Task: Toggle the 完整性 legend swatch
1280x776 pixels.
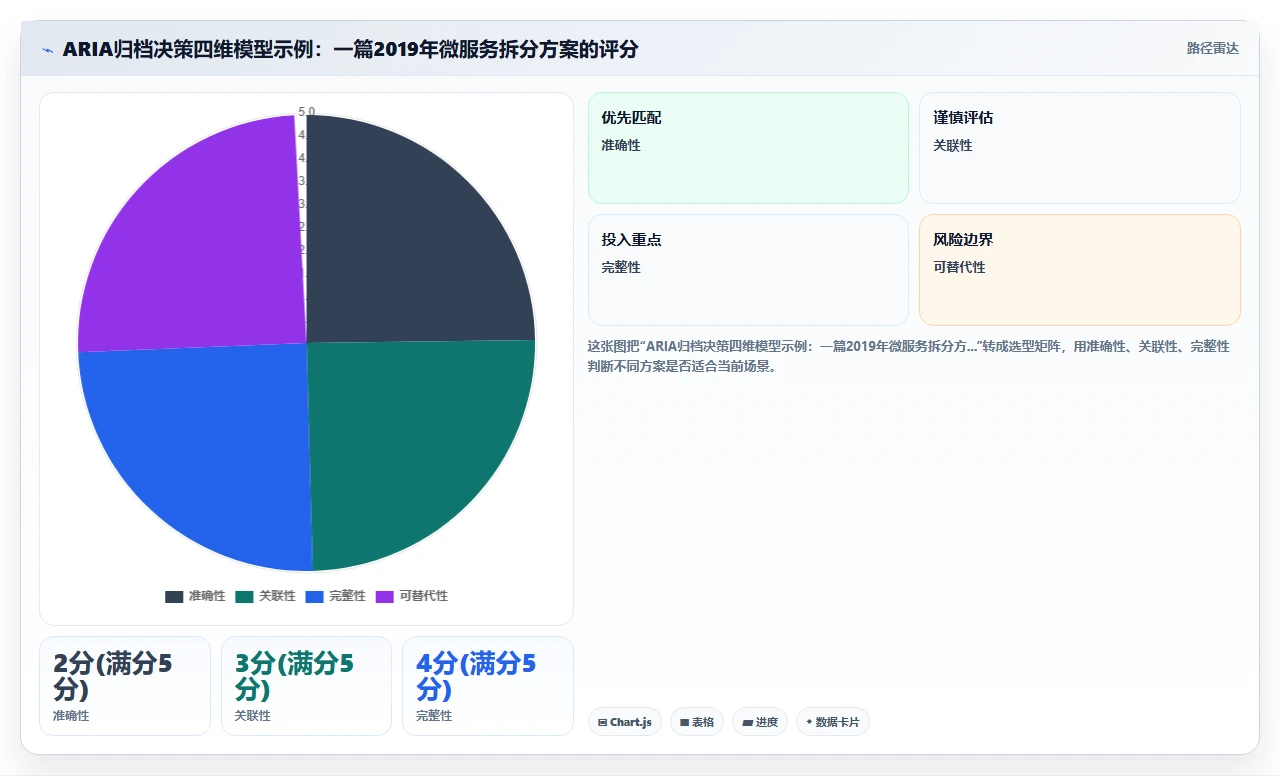Action: pos(315,596)
